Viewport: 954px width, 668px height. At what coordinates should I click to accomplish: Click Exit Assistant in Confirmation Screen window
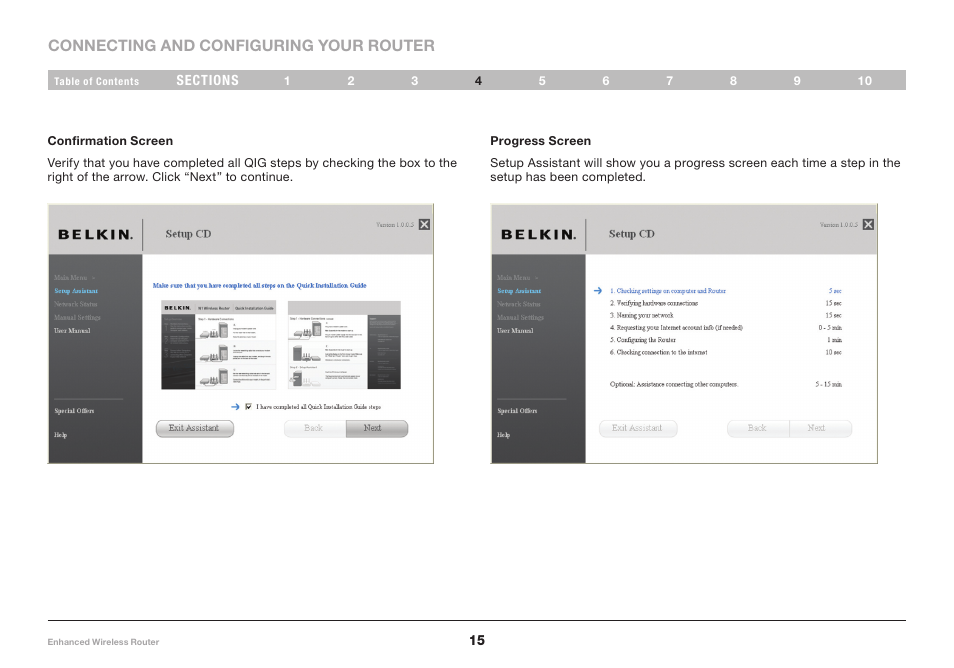(195, 428)
